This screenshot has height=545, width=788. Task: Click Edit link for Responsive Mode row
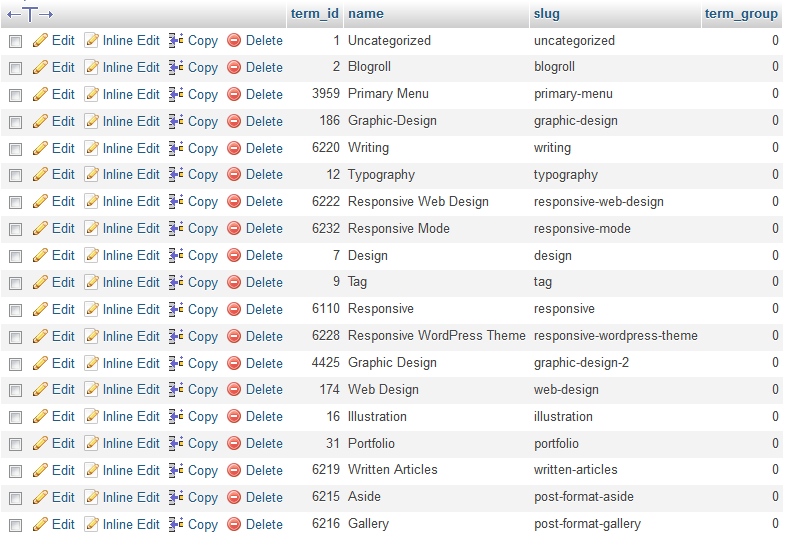coord(63,229)
